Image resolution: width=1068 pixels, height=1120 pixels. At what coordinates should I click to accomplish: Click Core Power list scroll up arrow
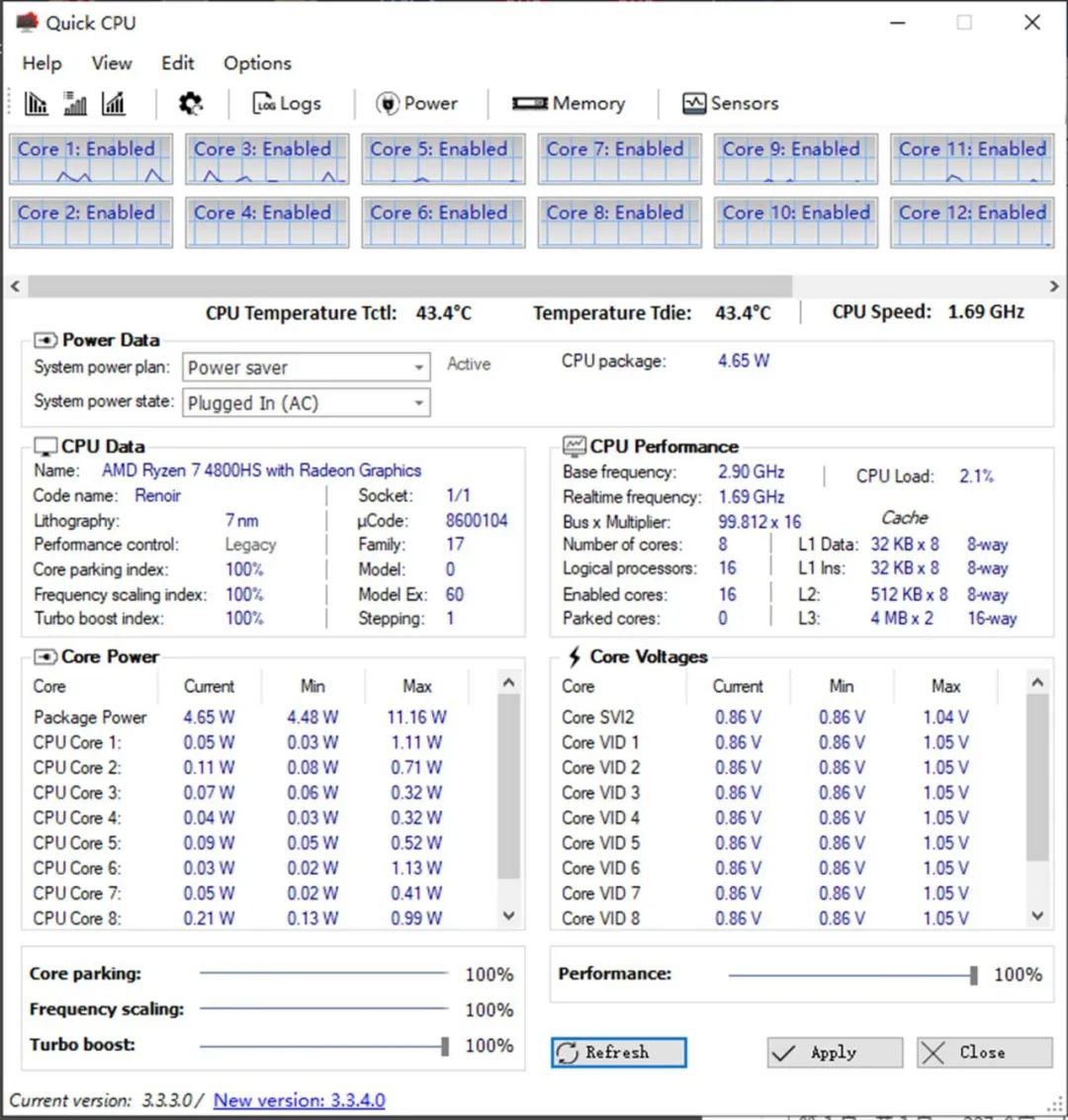(508, 683)
